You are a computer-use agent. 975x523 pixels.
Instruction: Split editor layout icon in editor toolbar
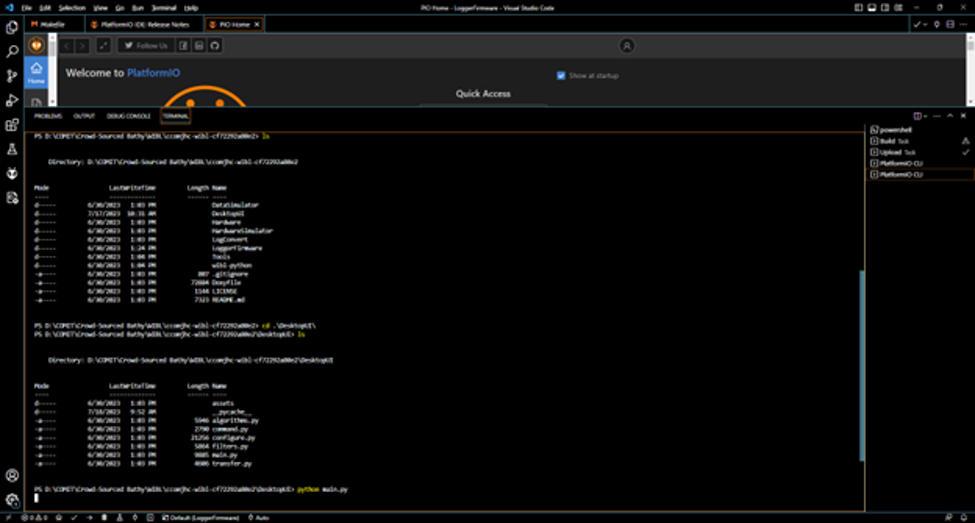pyautogui.click(x=950, y=24)
